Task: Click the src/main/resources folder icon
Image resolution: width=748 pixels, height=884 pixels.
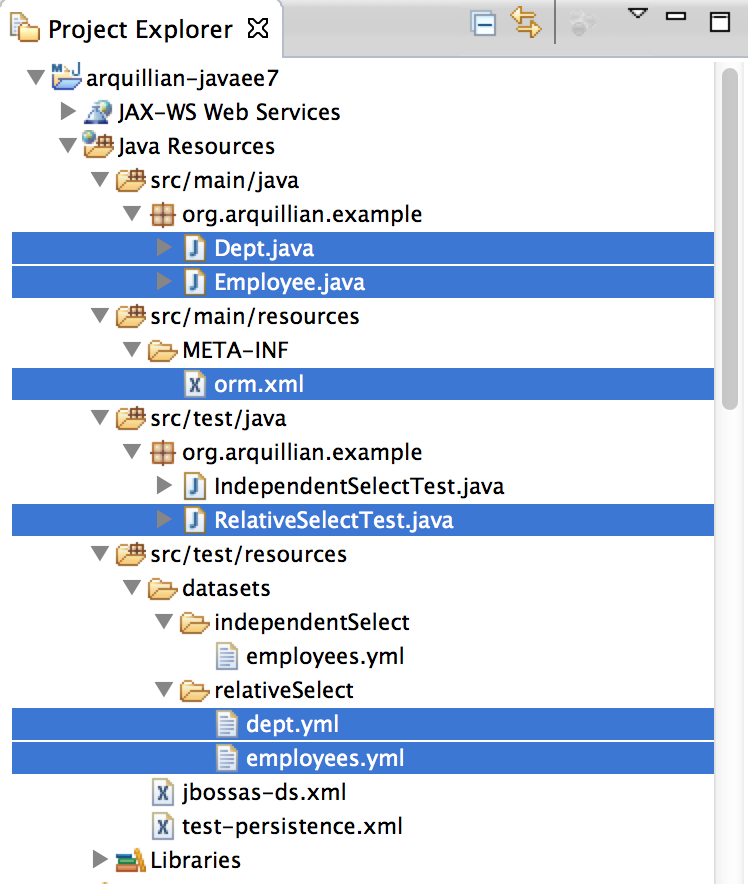Action: 130,316
